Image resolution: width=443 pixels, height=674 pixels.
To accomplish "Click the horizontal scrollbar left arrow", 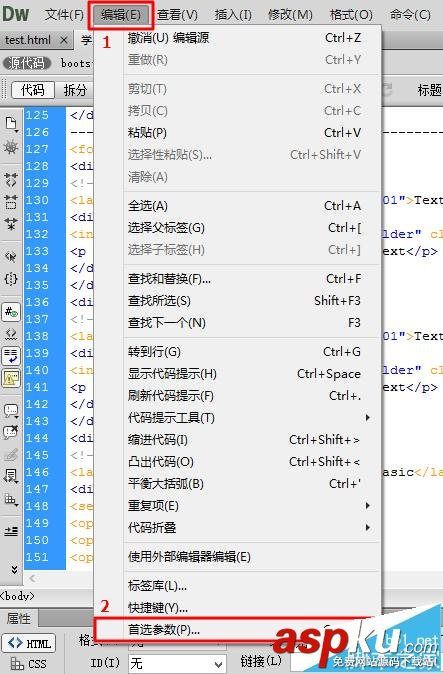I will tap(32, 579).
